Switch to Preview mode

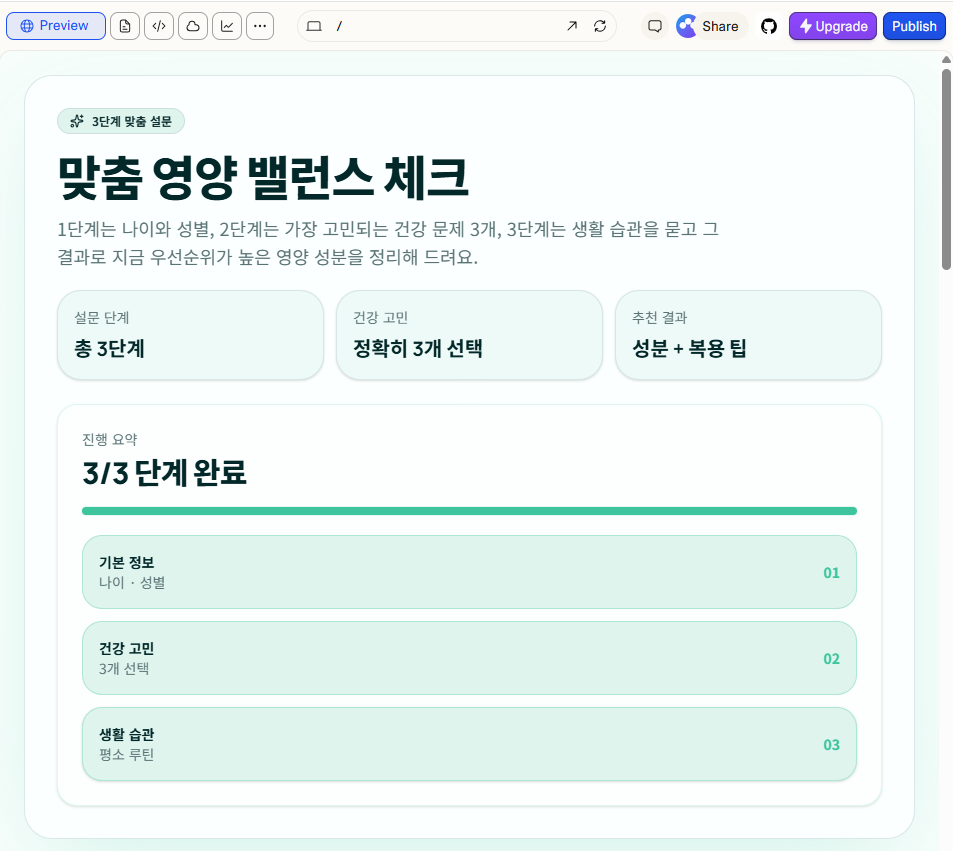coord(55,26)
